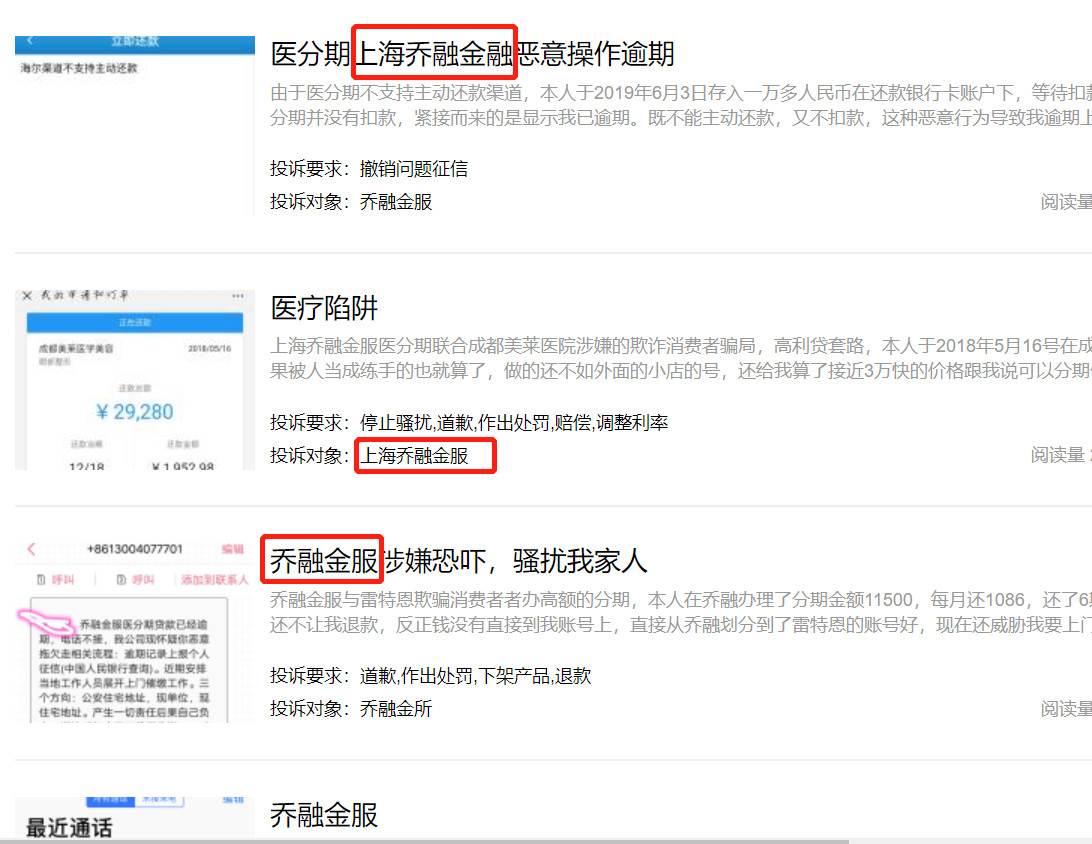This screenshot has height=844, width=1092.
Task: Open the 医疗陷阱 complaint title
Action: [x=324, y=308]
